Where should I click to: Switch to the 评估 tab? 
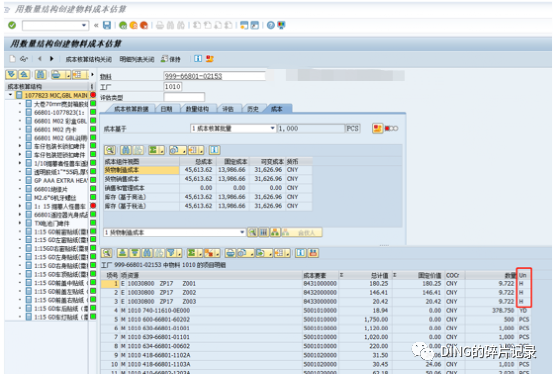point(228,109)
